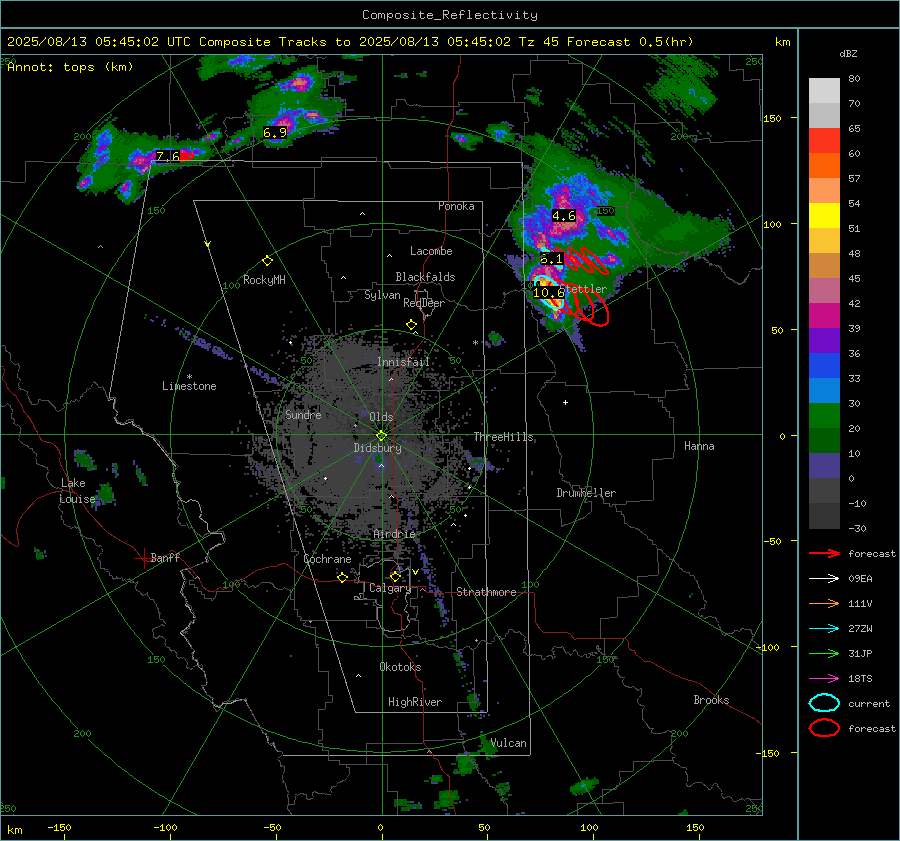Click the Lacombe label
This screenshot has width=900, height=841.
[431, 251]
